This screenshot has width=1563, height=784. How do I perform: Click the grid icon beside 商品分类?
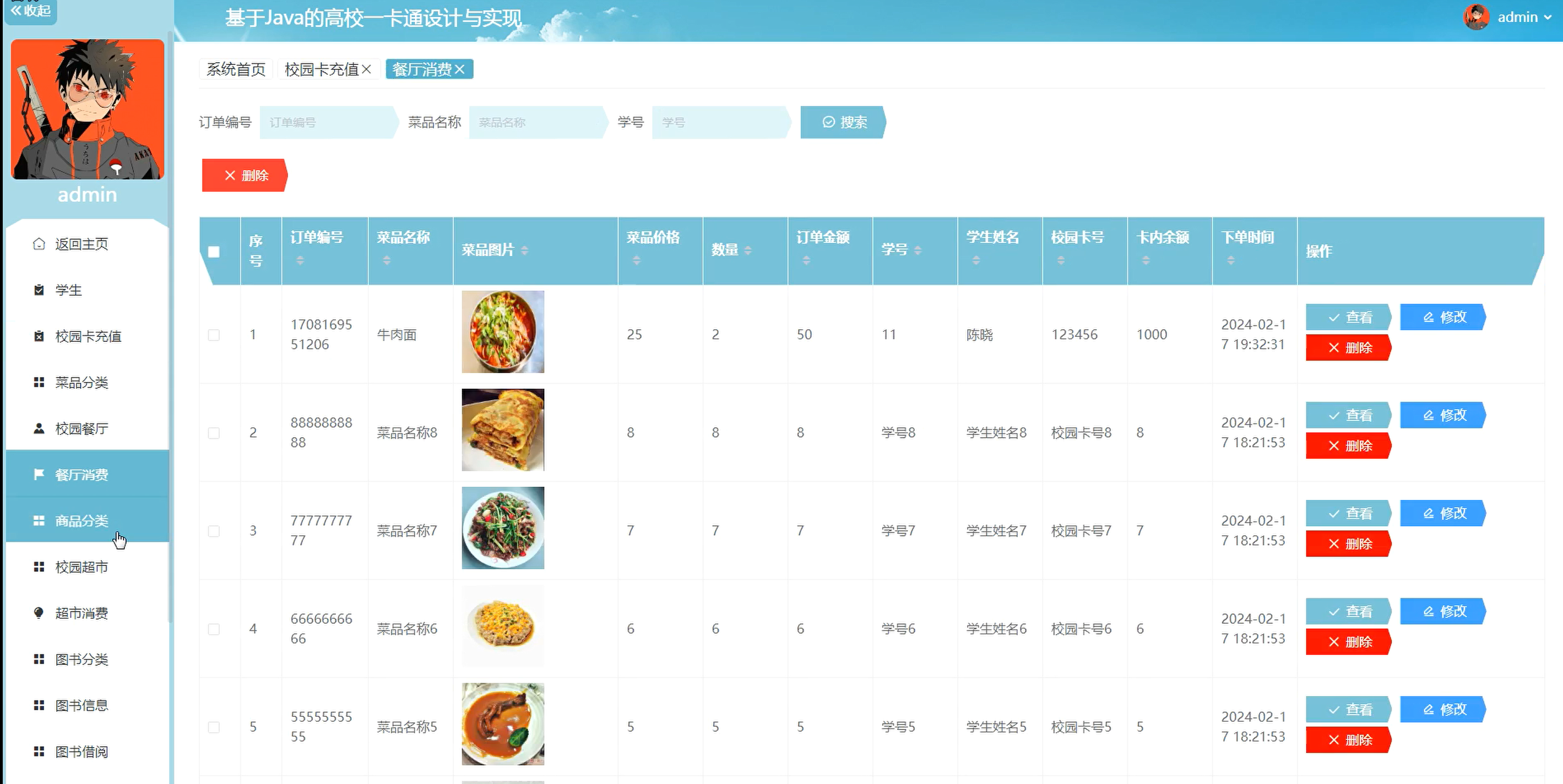click(x=39, y=520)
